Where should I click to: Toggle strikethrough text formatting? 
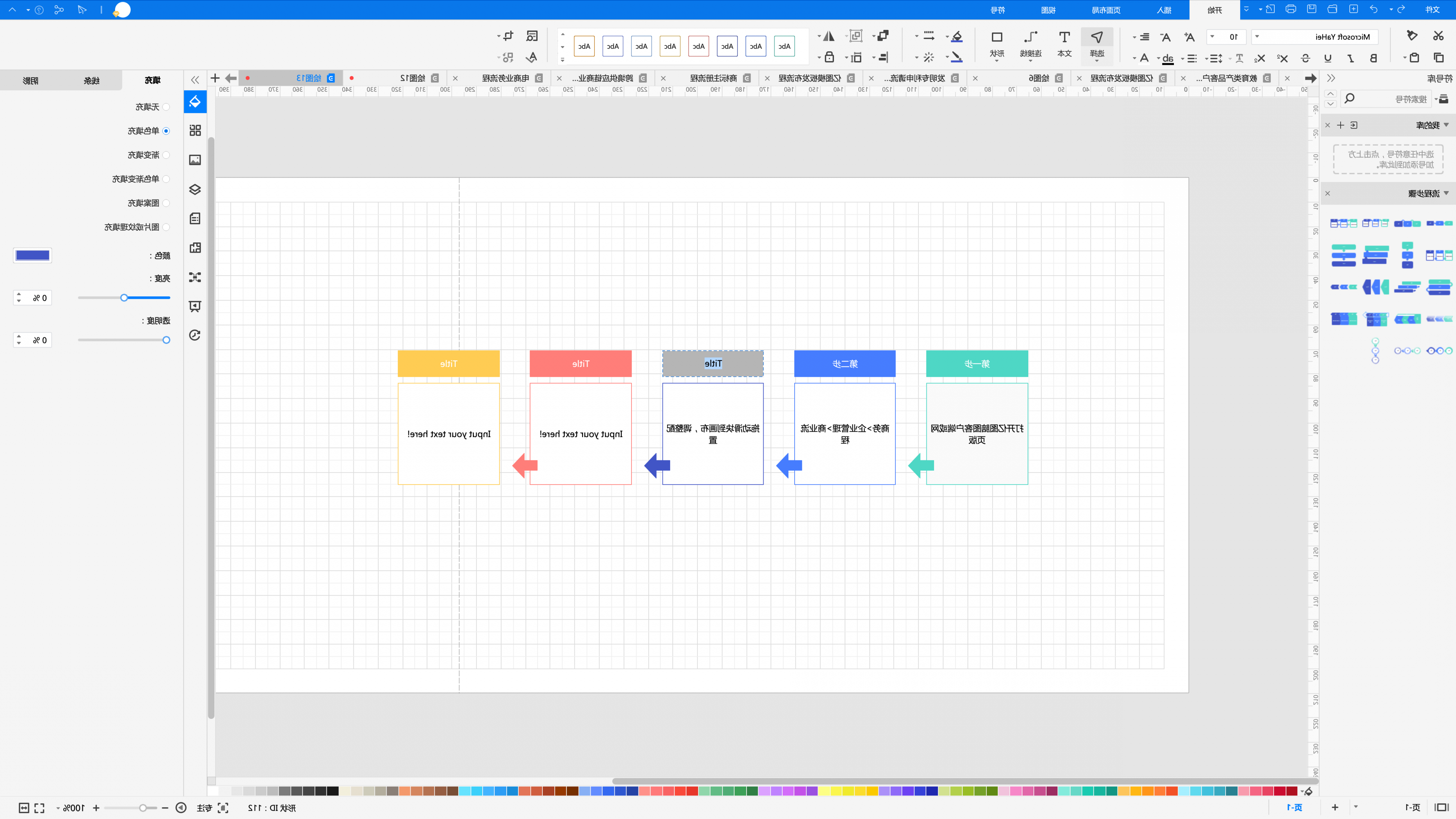[x=1305, y=58]
